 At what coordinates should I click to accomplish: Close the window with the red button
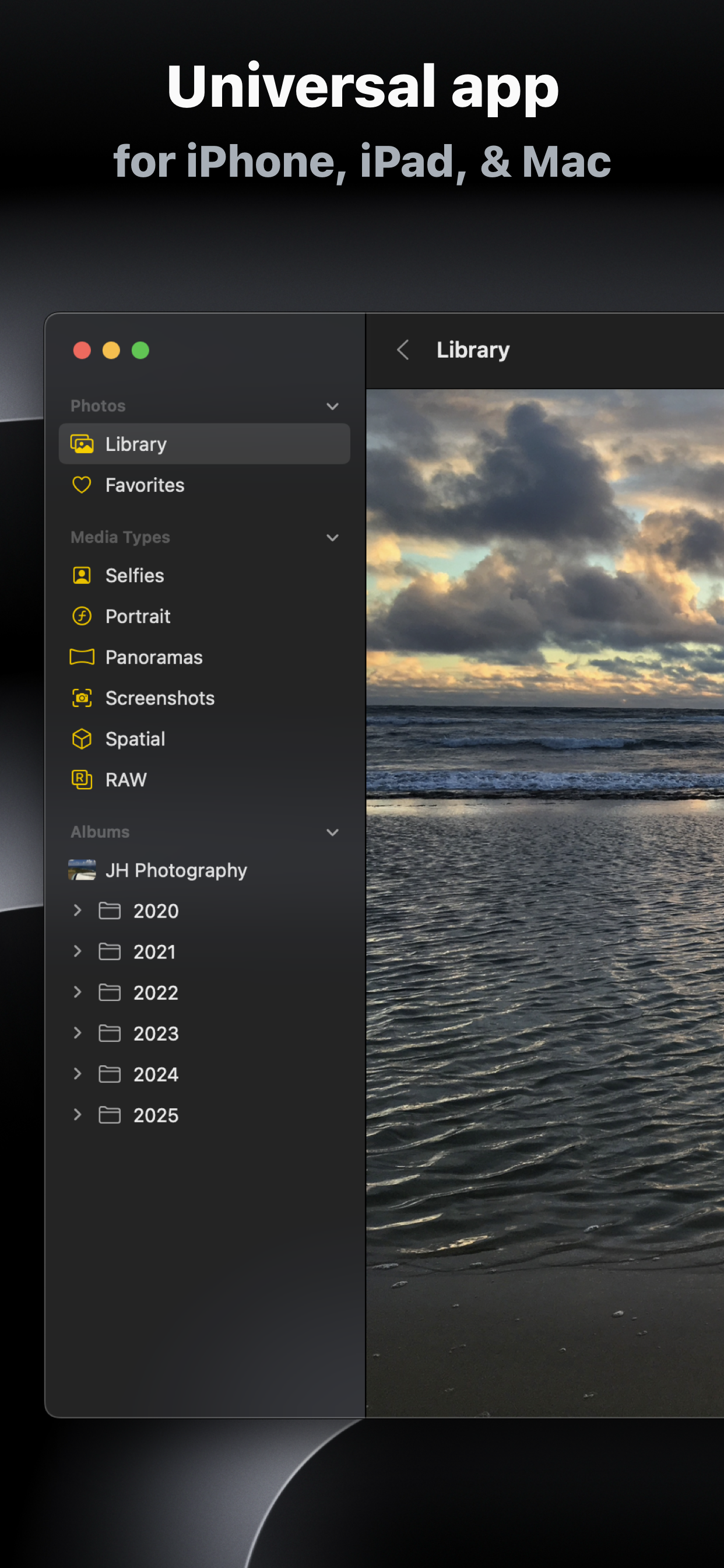click(82, 350)
